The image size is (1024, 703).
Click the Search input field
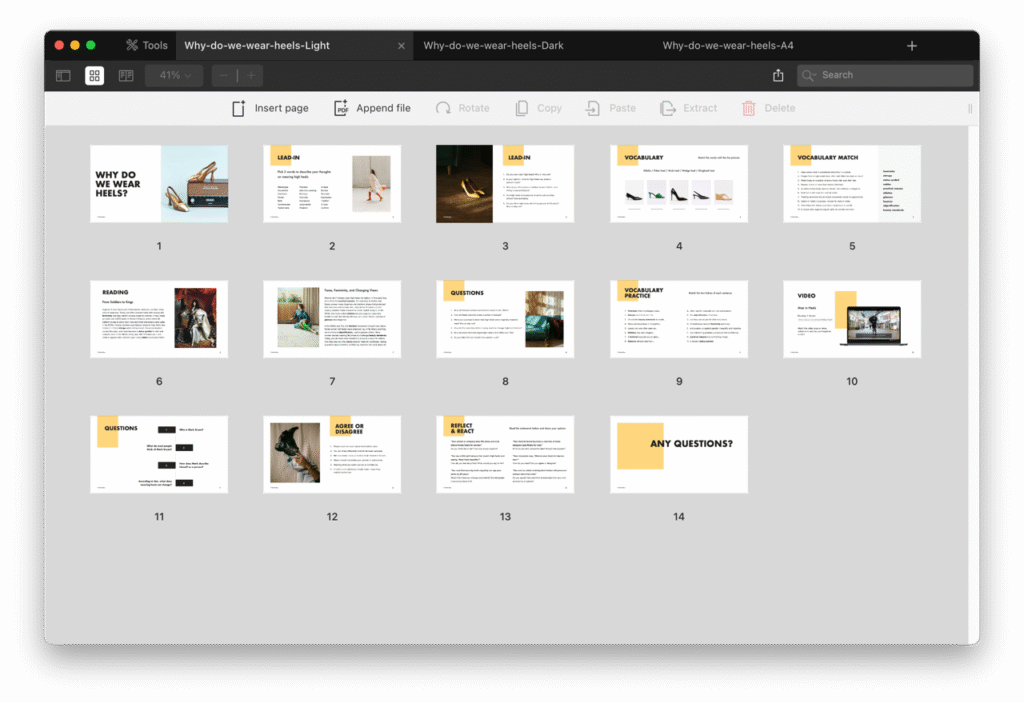(x=892, y=75)
